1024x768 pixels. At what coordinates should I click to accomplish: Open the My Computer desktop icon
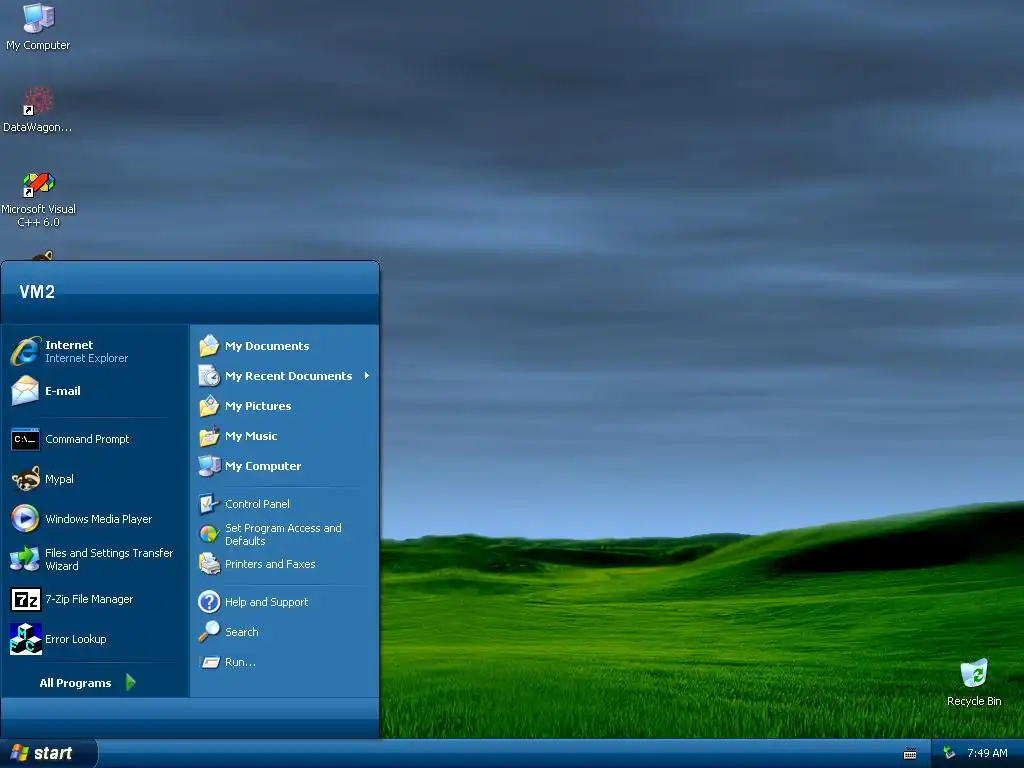[38, 27]
